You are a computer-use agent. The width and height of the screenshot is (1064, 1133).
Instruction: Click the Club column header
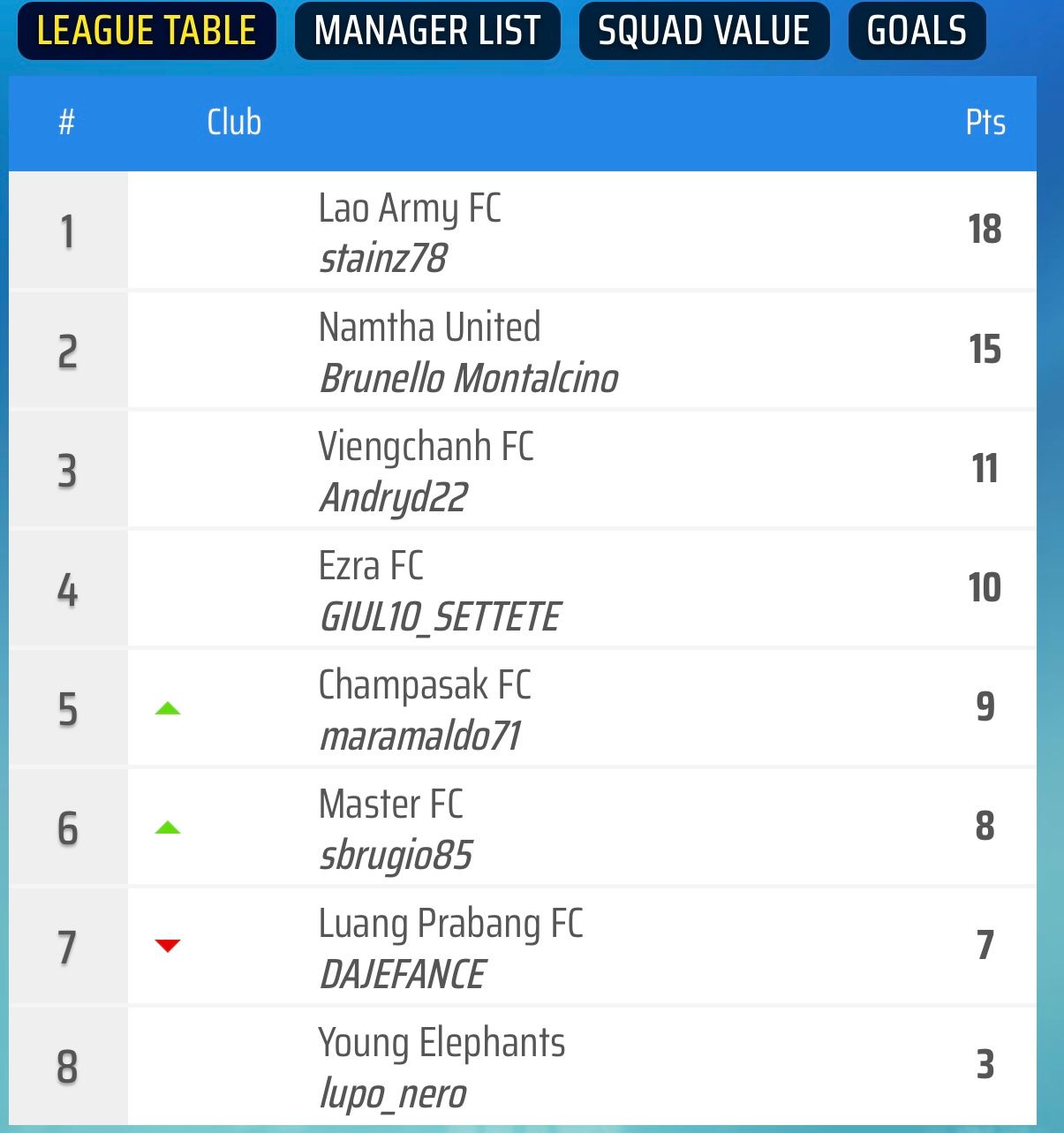coord(234,122)
